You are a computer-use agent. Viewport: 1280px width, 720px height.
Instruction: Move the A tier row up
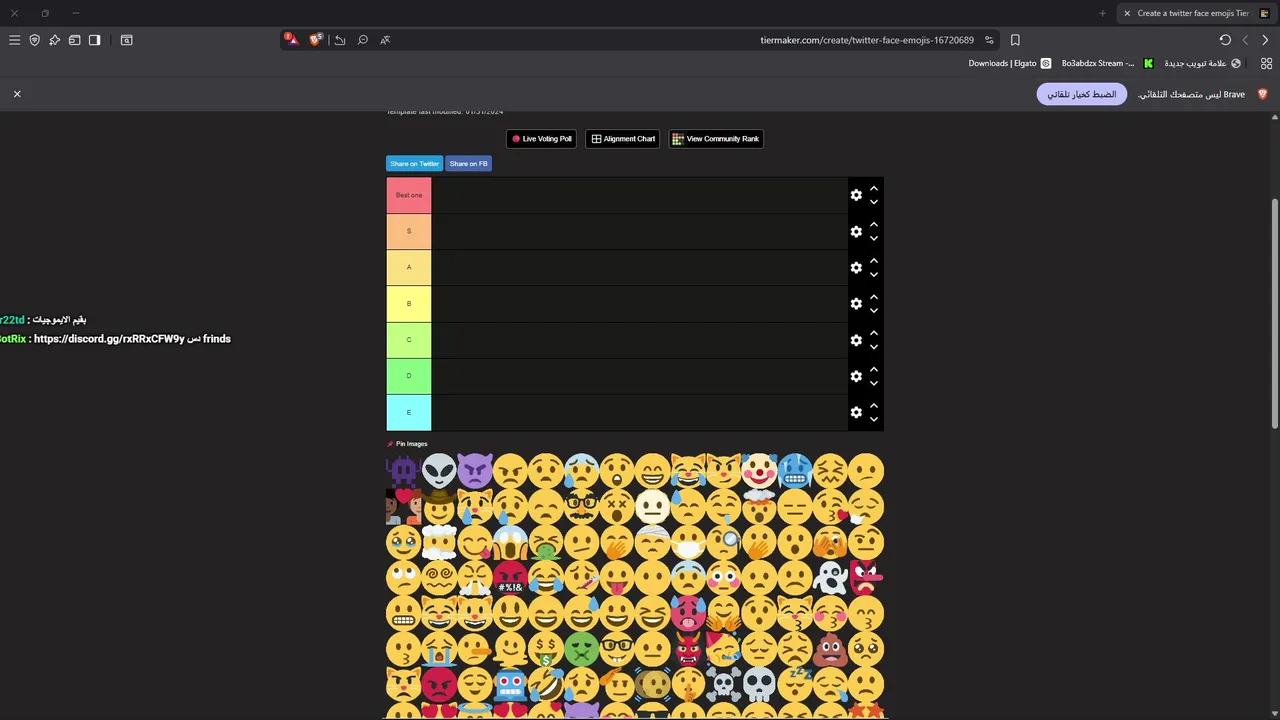(873, 260)
